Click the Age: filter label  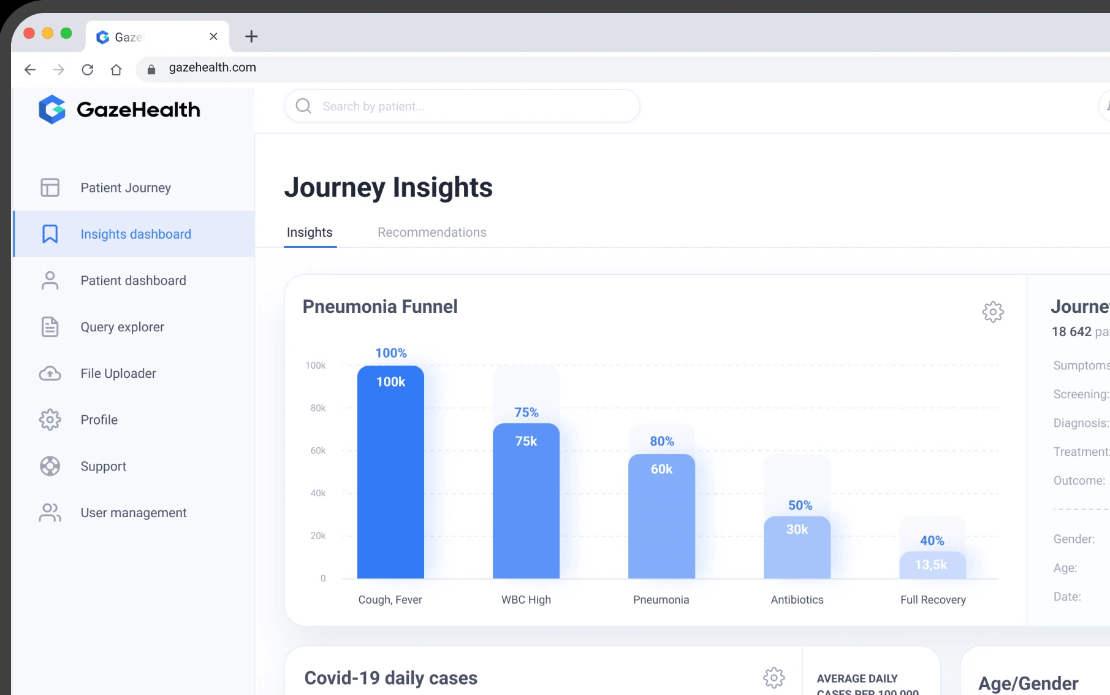pyautogui.click(x=1065, y=568)
